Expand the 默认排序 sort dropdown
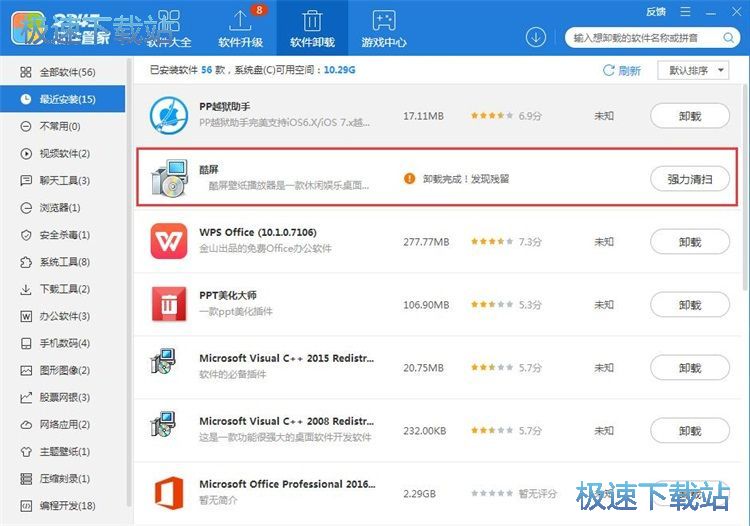750x526 pixels. tap(693, 71)
